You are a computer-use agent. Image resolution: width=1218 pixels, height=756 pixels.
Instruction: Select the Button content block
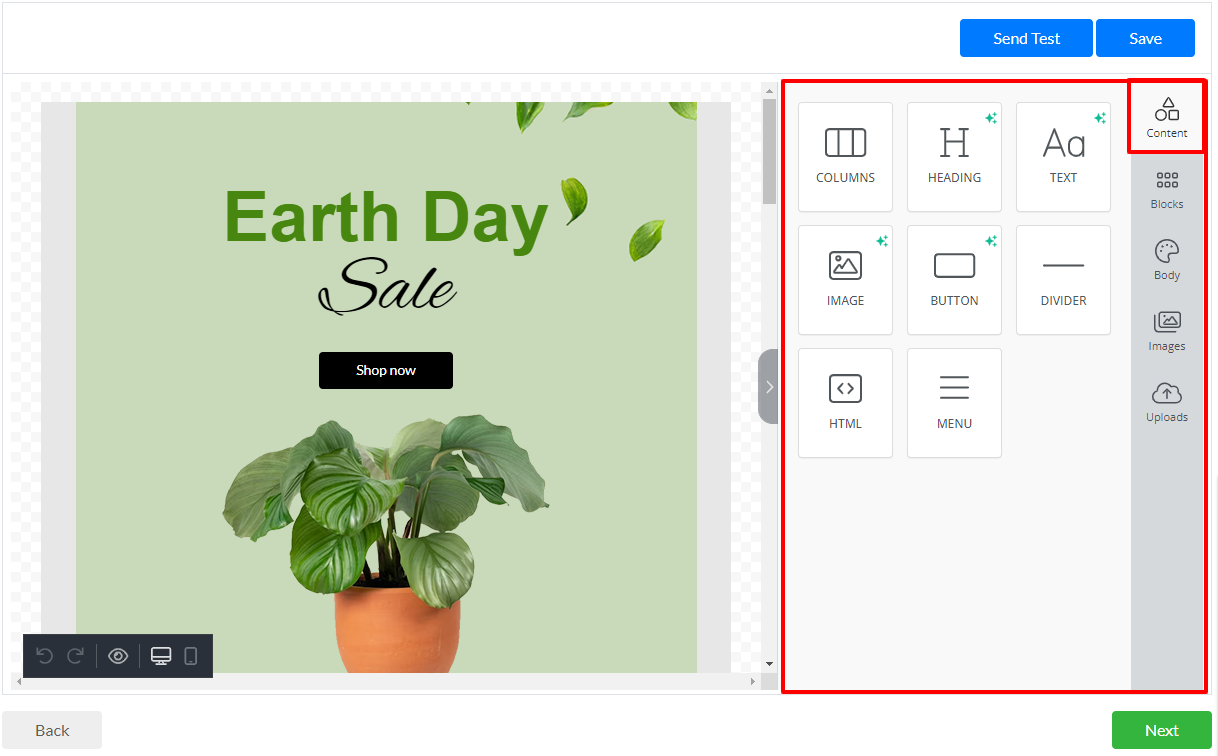954,280
